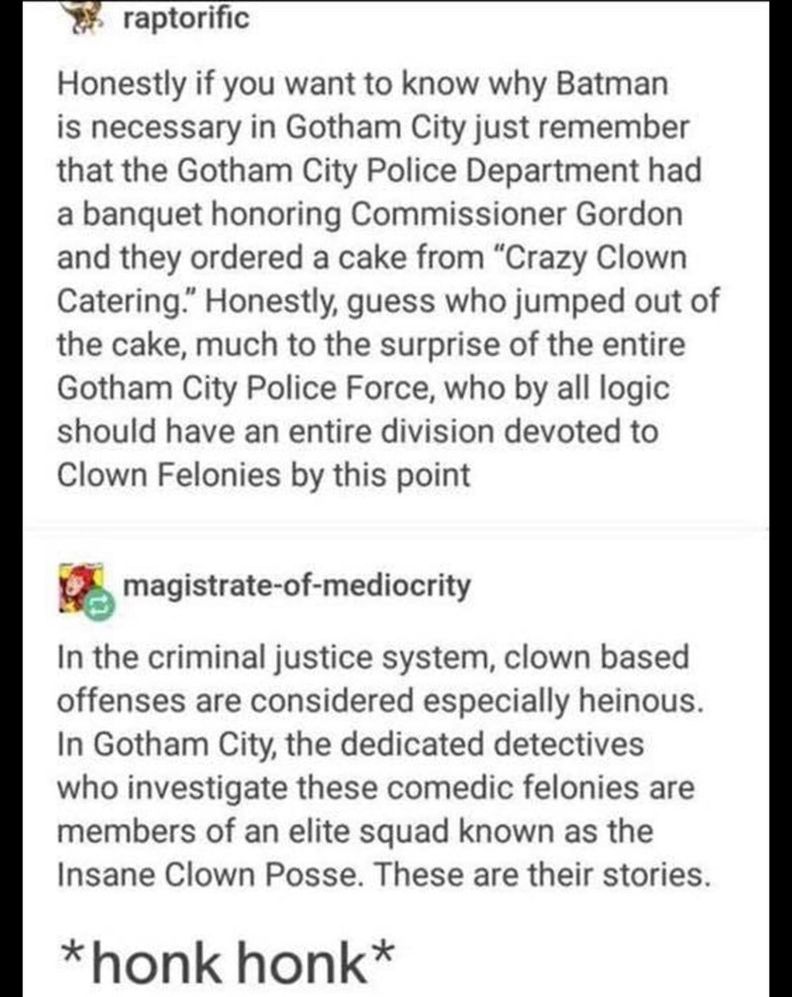Click the word "Batman" in first post
792x997 pixels.
coord(612,83)
